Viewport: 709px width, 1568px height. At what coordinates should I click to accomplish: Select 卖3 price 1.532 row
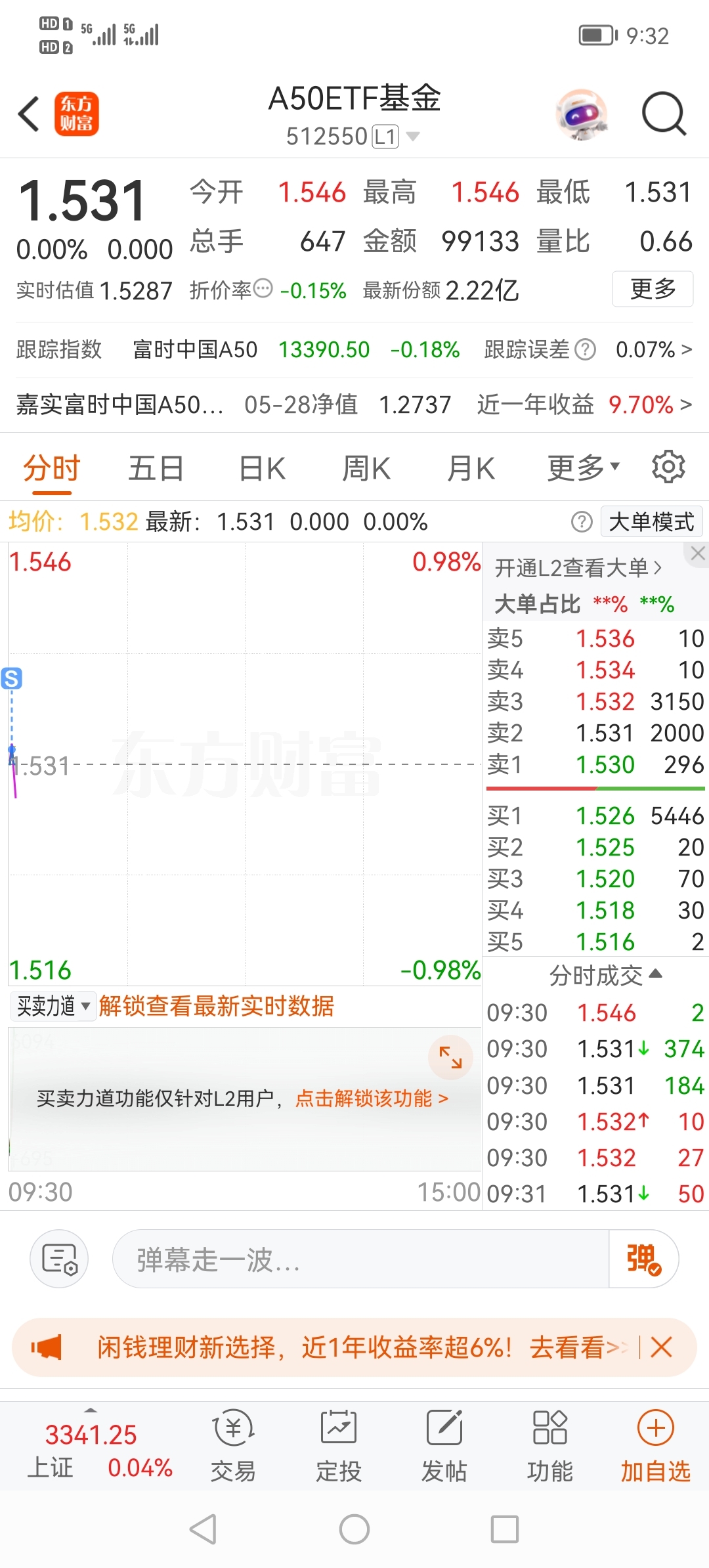(x=595, y=701)
